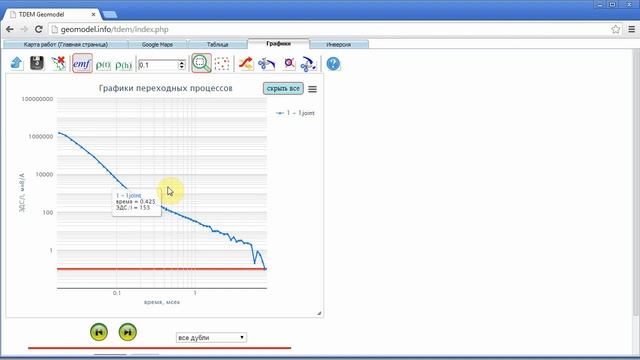Click the floppy disk save icon
640x360 pixels.
(37, 63)
